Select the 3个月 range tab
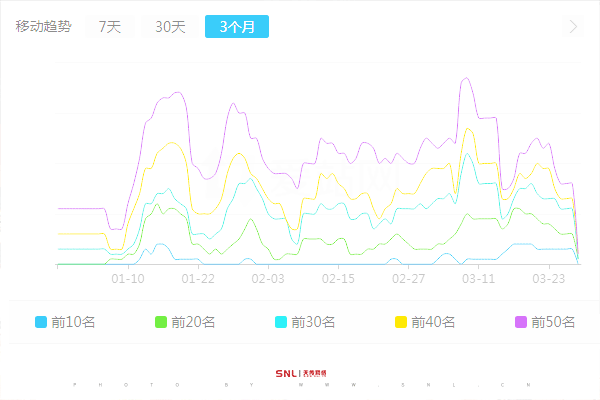Image resolution: width=600 pixels, height=400 pixels. pos(236,27)
